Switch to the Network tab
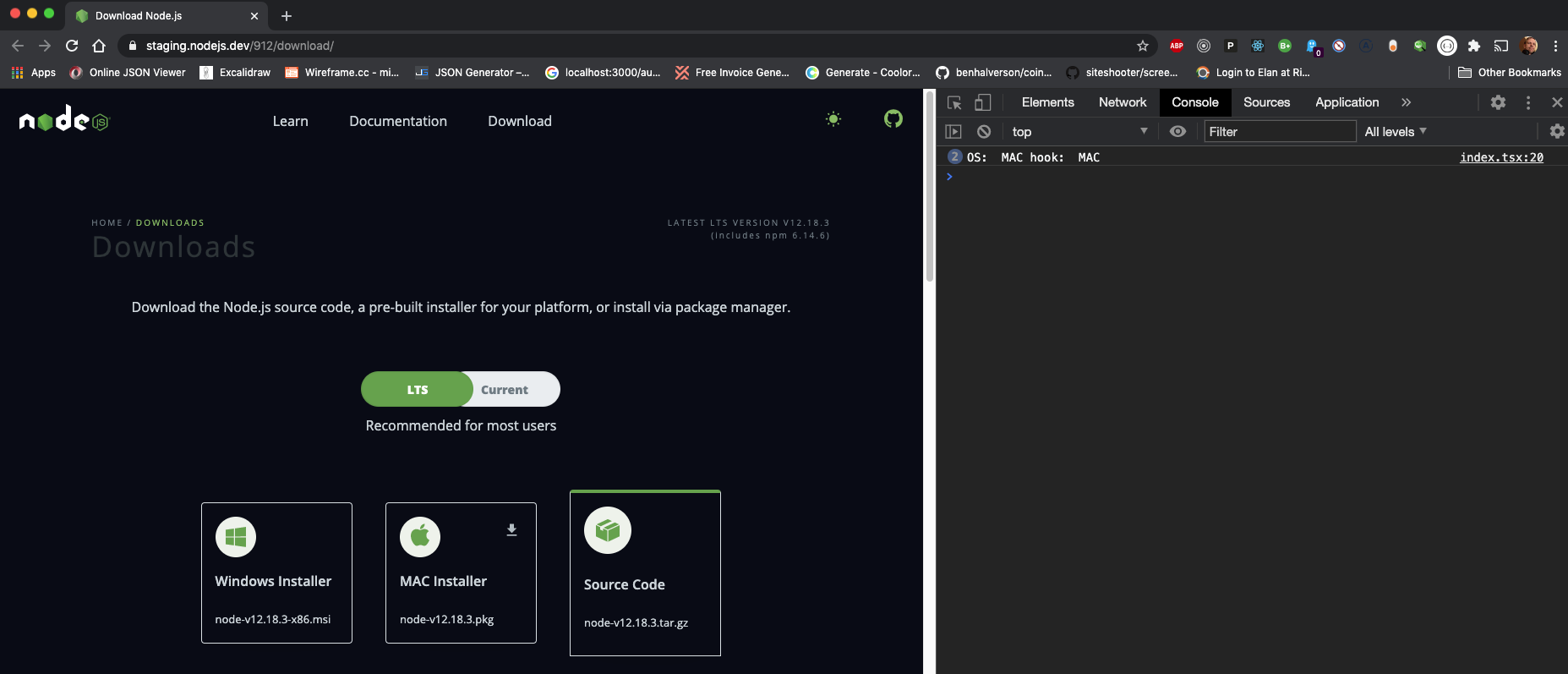The width and height of the screenshot is (1568, 674). (x=1123, y=102)
